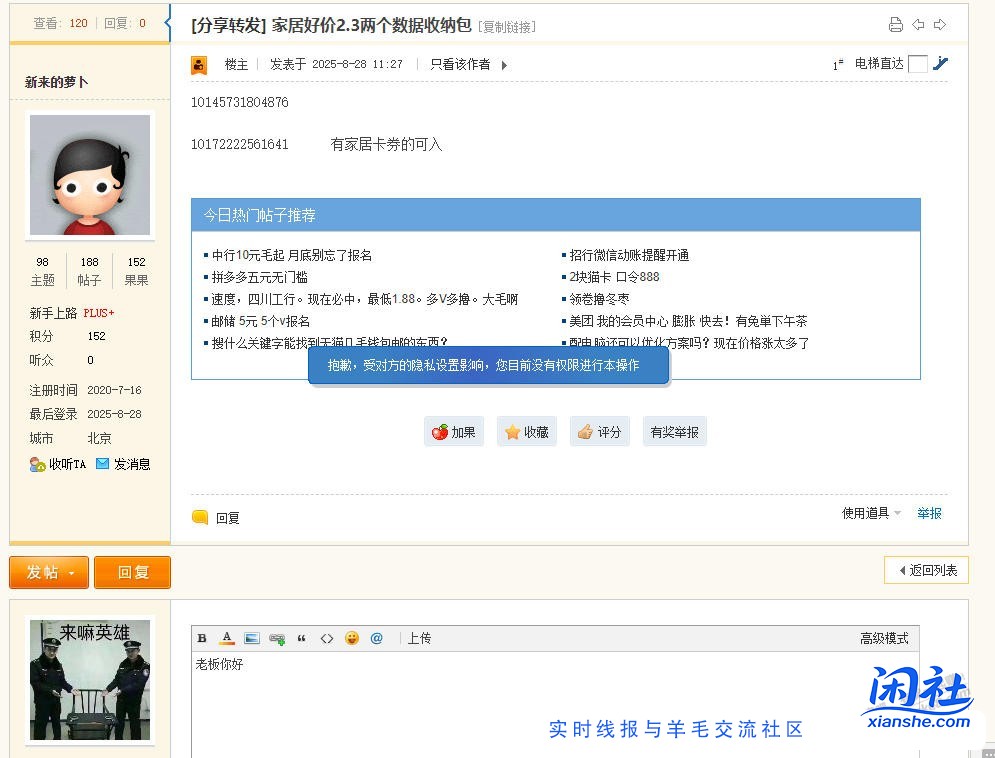Click the 评分 rate button with thumbs icon
Viewport: 995px width, 758px height.
click(x=599, y=431)
